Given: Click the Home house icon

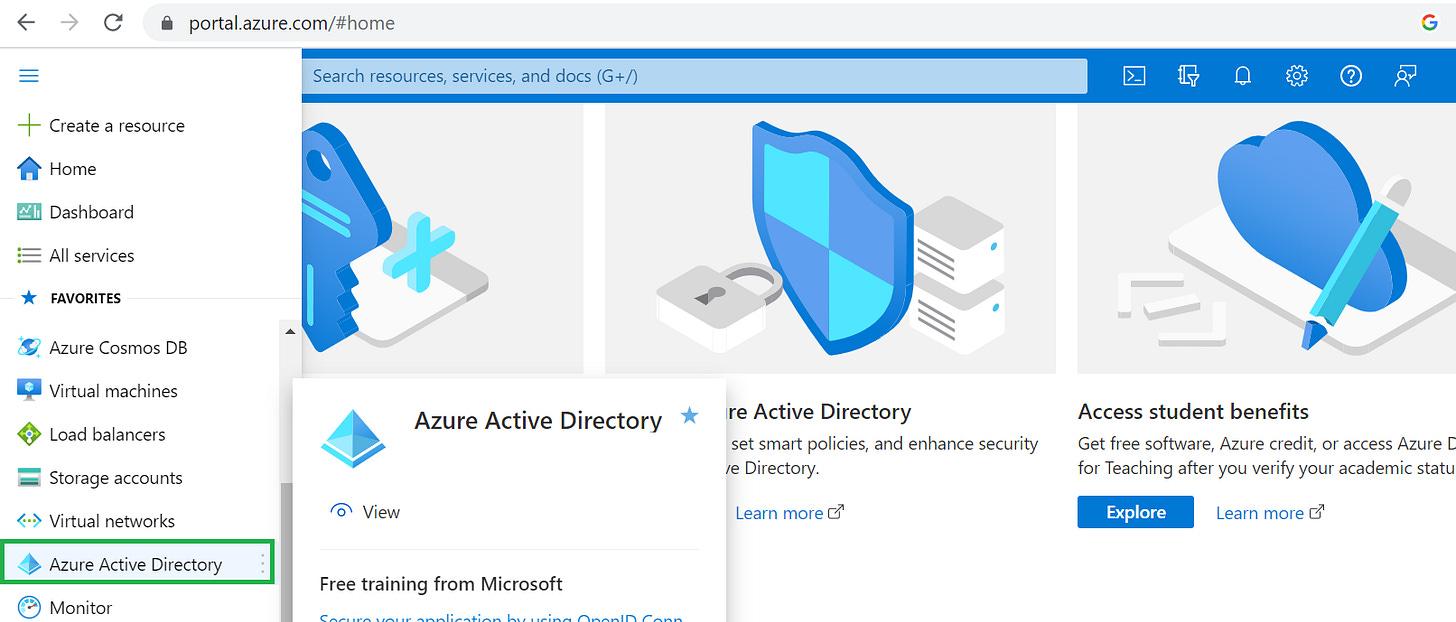Looking at the screenshot, I should point(29,168).
